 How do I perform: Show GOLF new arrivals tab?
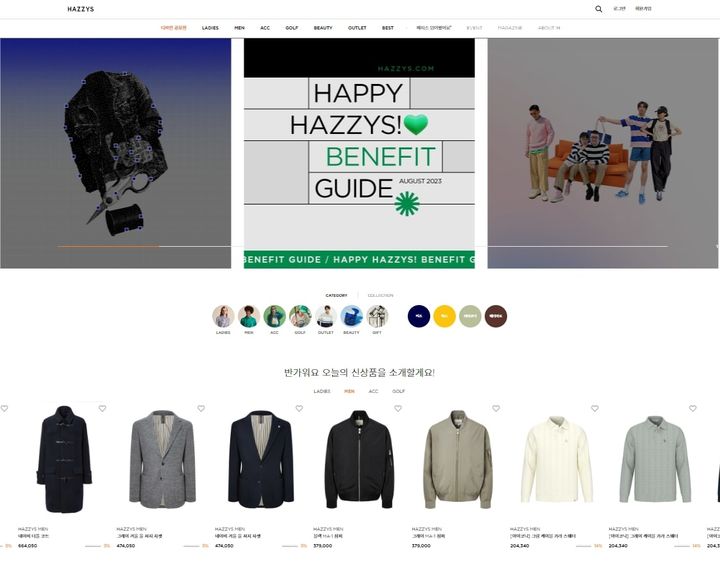[x=398, y=391]
